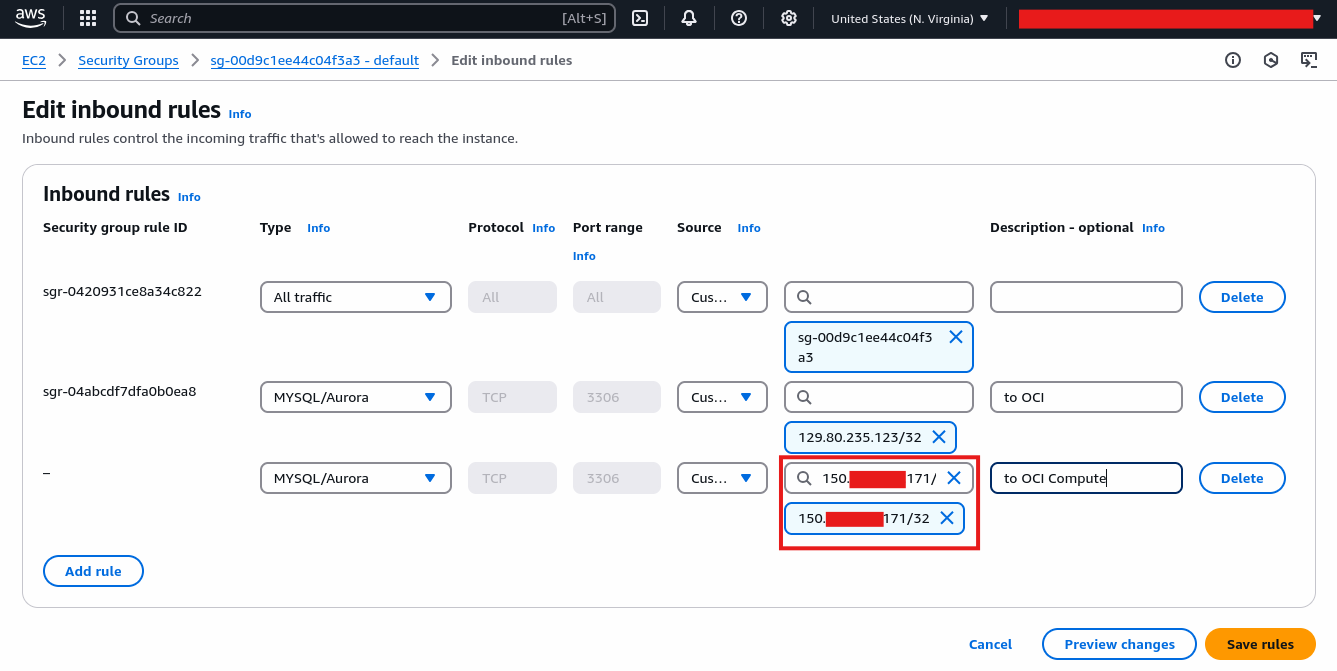Viewport: 1337px width, 671px height.
Task: Open the Security Groups breadcrumb link
Action: tap(128, 60)
